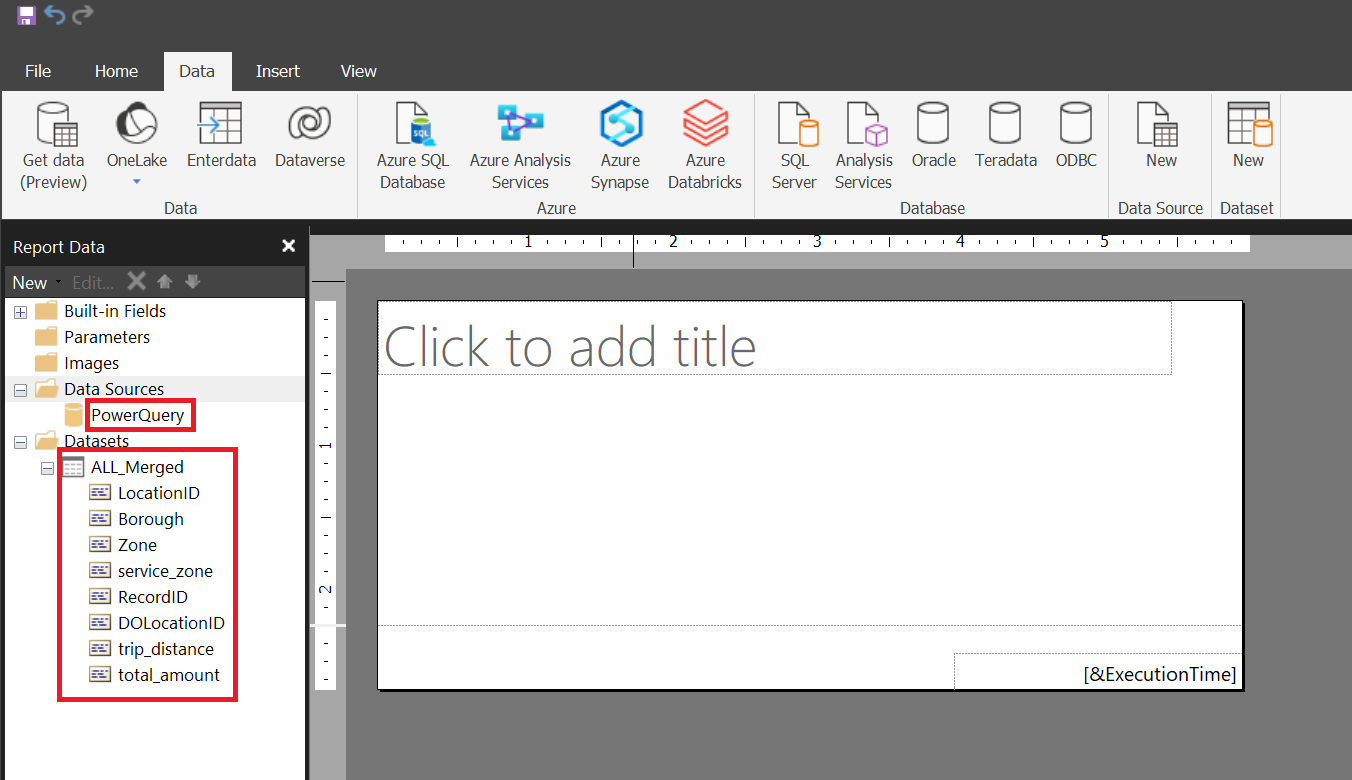Select the DOLocationID field

coord(171,623)
